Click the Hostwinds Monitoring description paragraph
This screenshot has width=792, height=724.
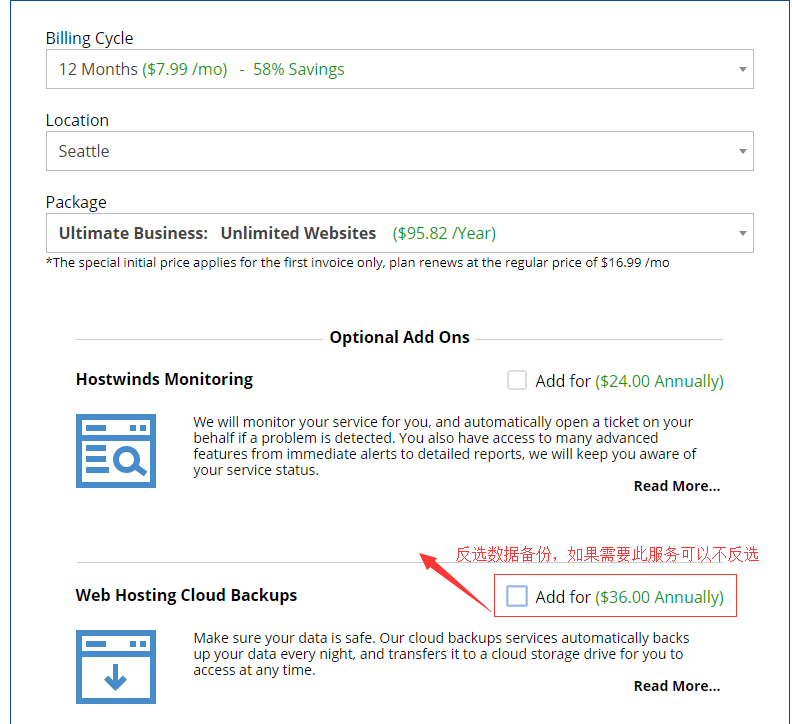point(444,446)
